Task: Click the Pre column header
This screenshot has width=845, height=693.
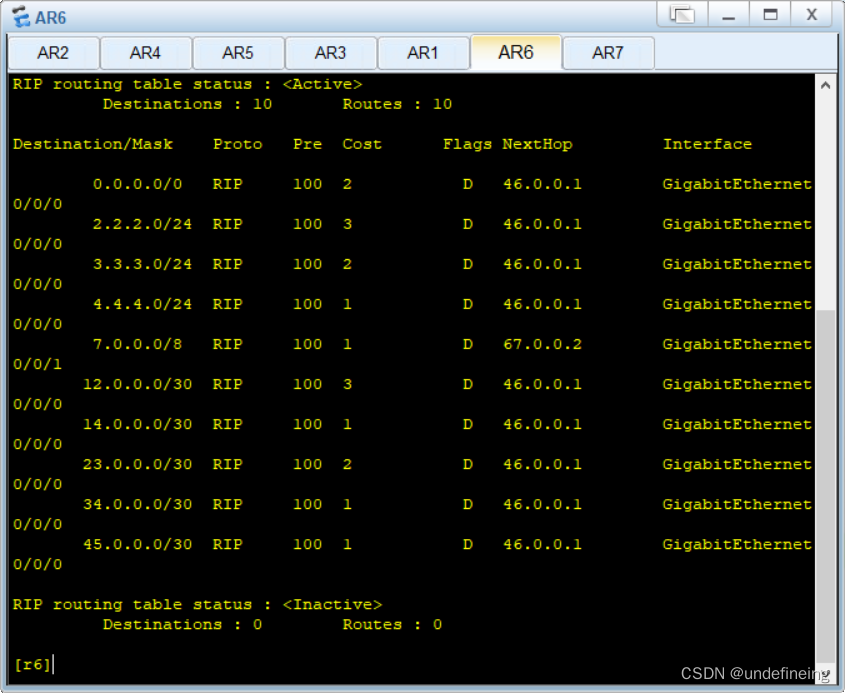Action: point(307,144)
